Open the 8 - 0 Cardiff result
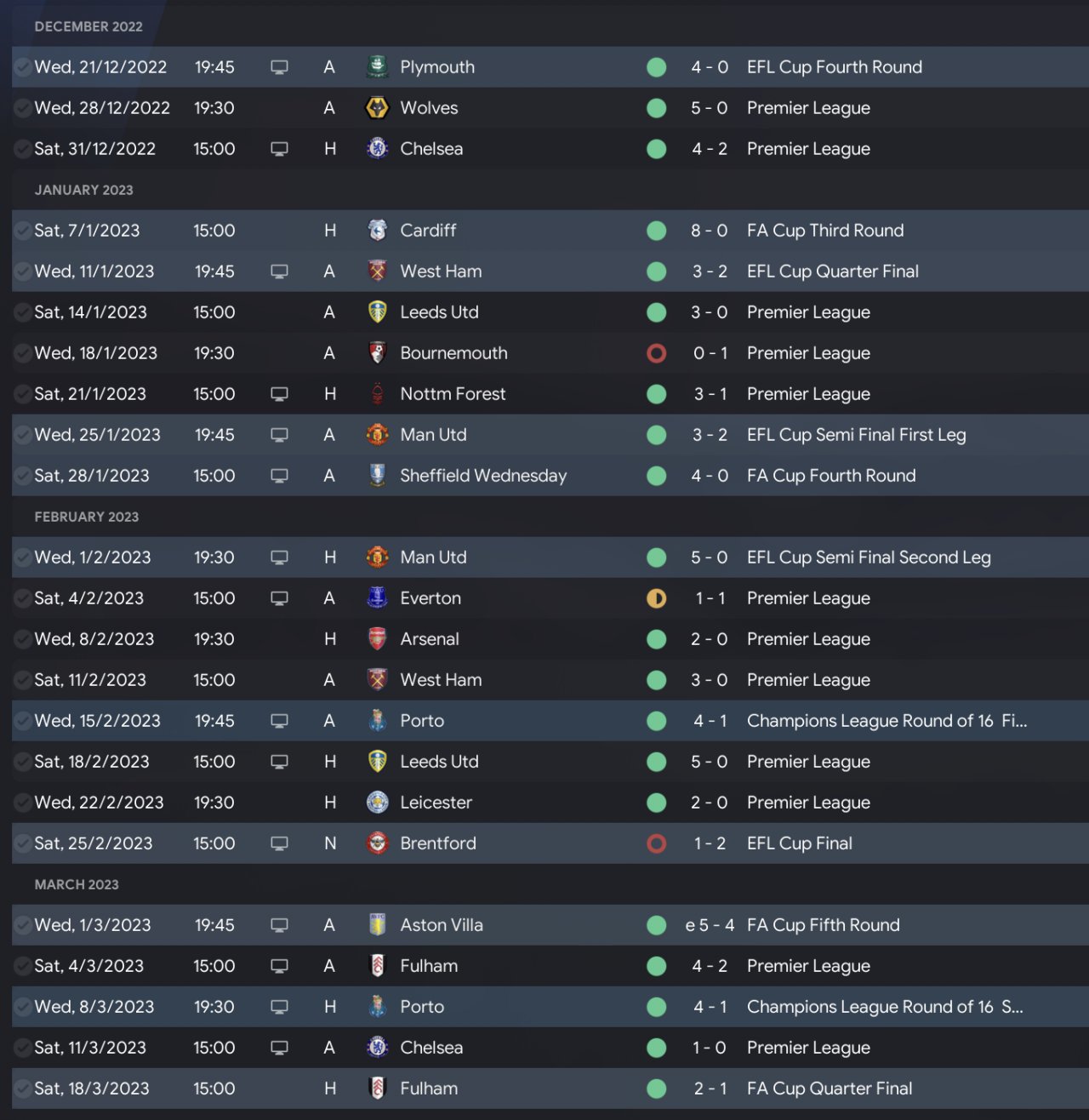Viewport: 1089px width, 1120px height. click(x=709, y=231)
